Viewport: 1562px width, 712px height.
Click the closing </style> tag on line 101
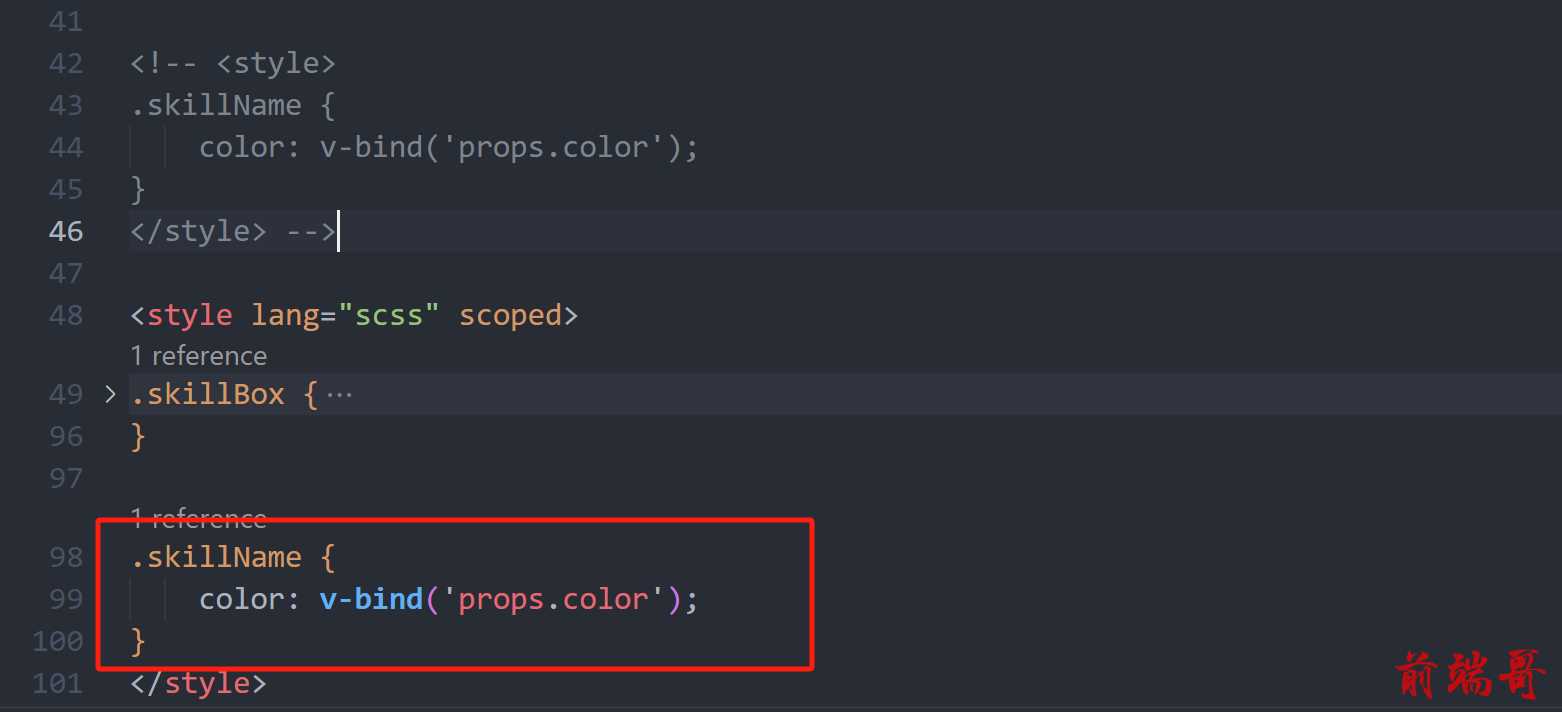tap(199, 683)
